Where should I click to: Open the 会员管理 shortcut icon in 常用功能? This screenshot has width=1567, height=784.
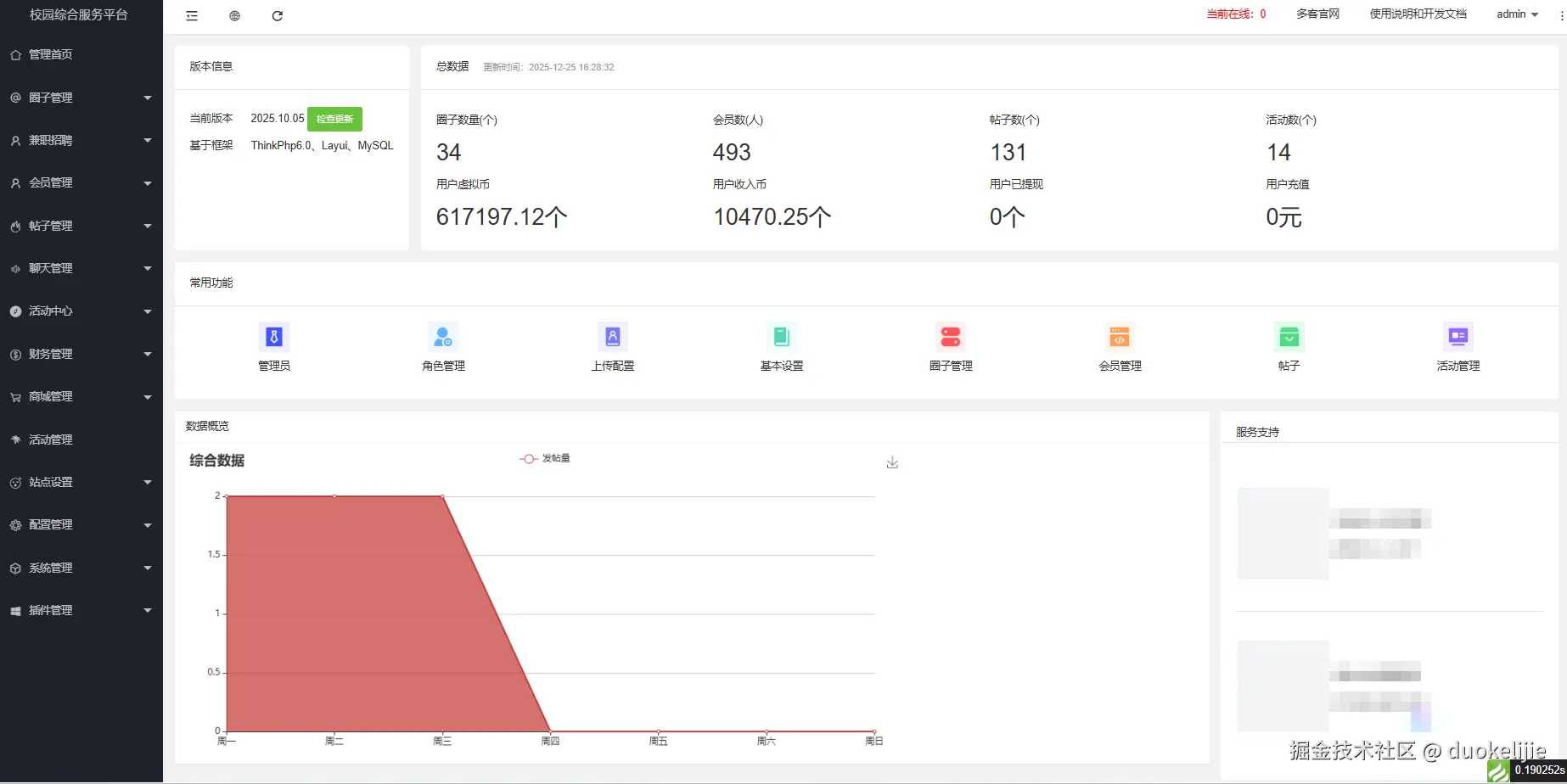pos(1120,337)
